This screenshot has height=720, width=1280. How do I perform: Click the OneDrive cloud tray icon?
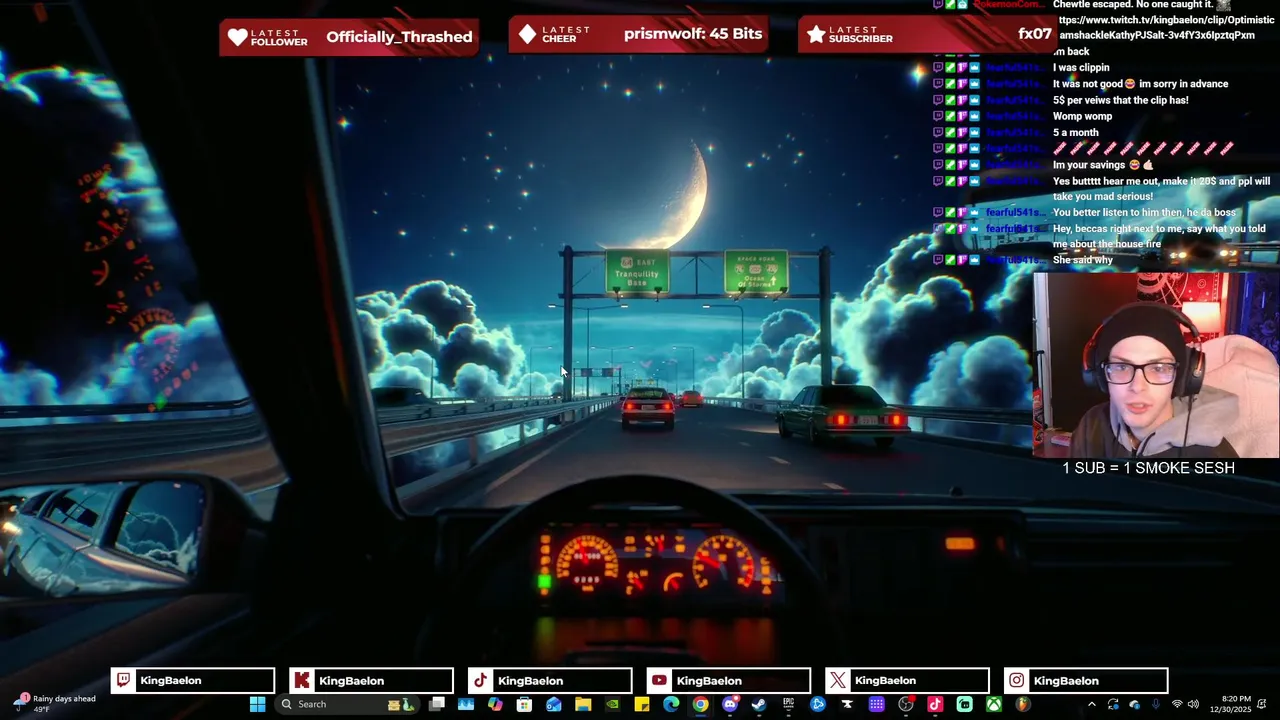point(1134,704)
